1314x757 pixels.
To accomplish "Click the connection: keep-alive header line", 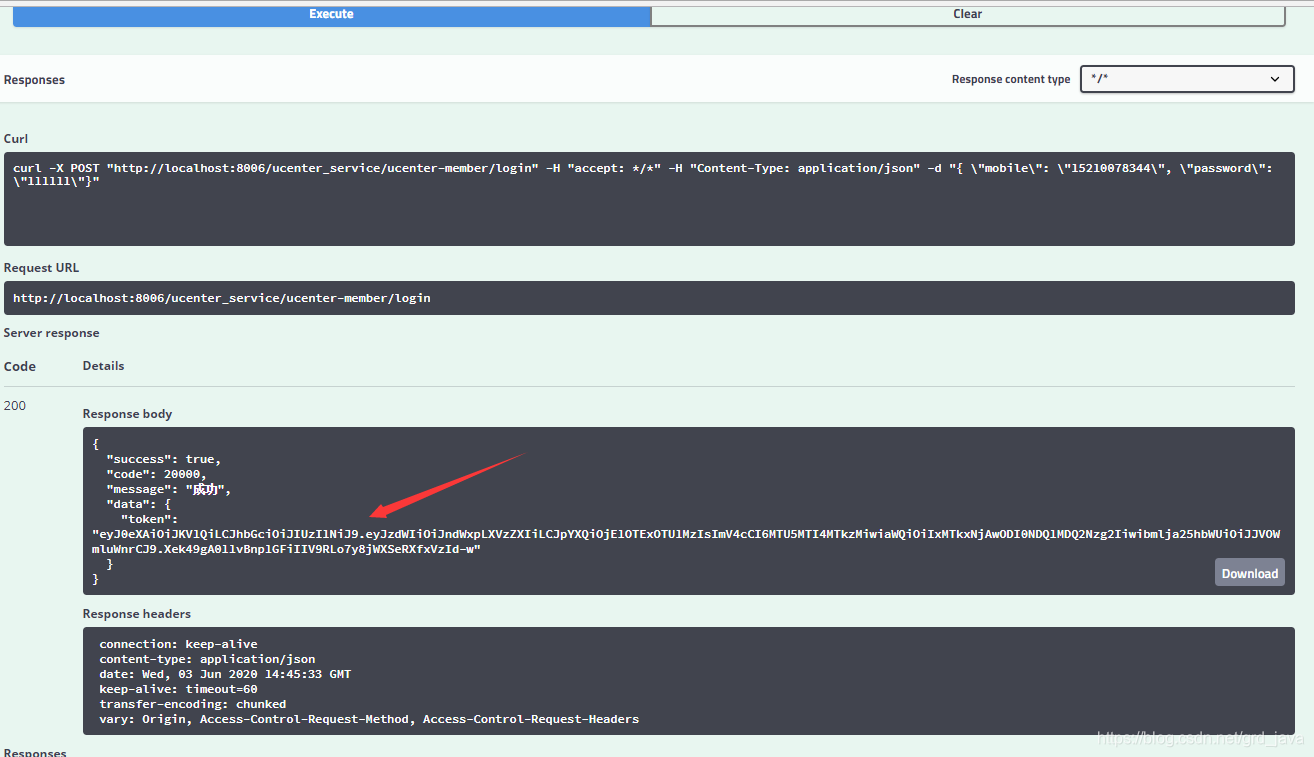I will 178,644.
